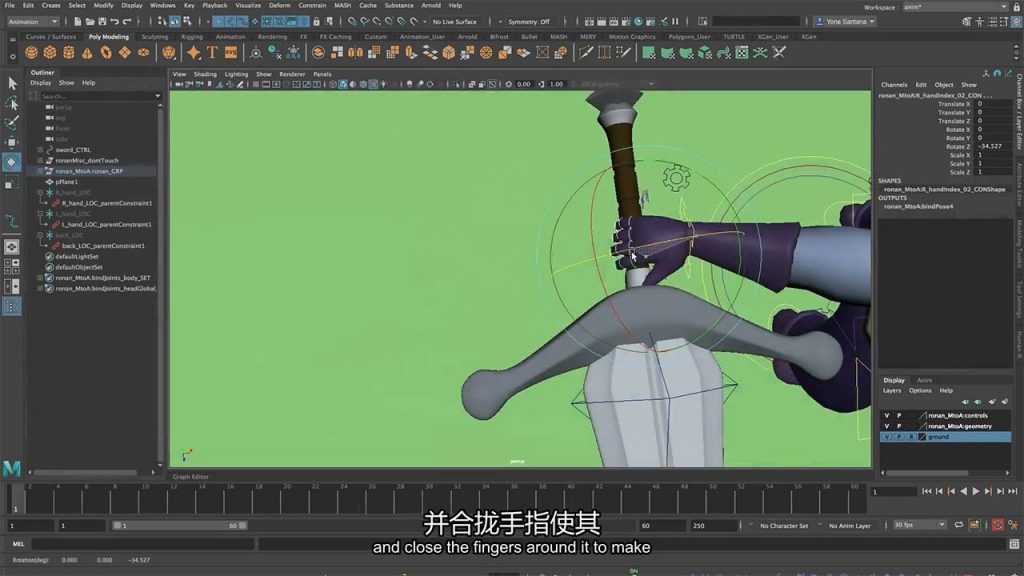Image resolution: width=1024 pixels, height=576 pixels.
Task: Click the MEL command line field
Action: pyautogui.click(x=142, y=543)
